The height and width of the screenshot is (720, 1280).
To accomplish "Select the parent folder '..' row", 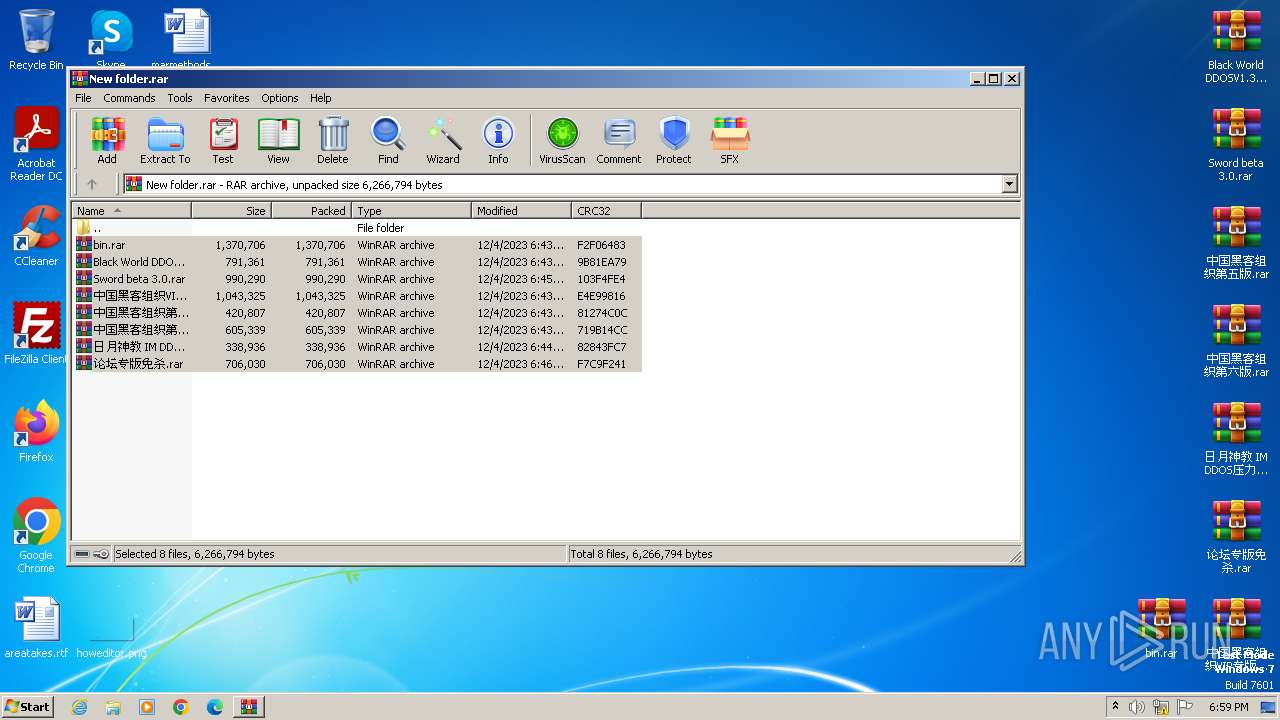I will pyautogui.click(x=357, y=228).
